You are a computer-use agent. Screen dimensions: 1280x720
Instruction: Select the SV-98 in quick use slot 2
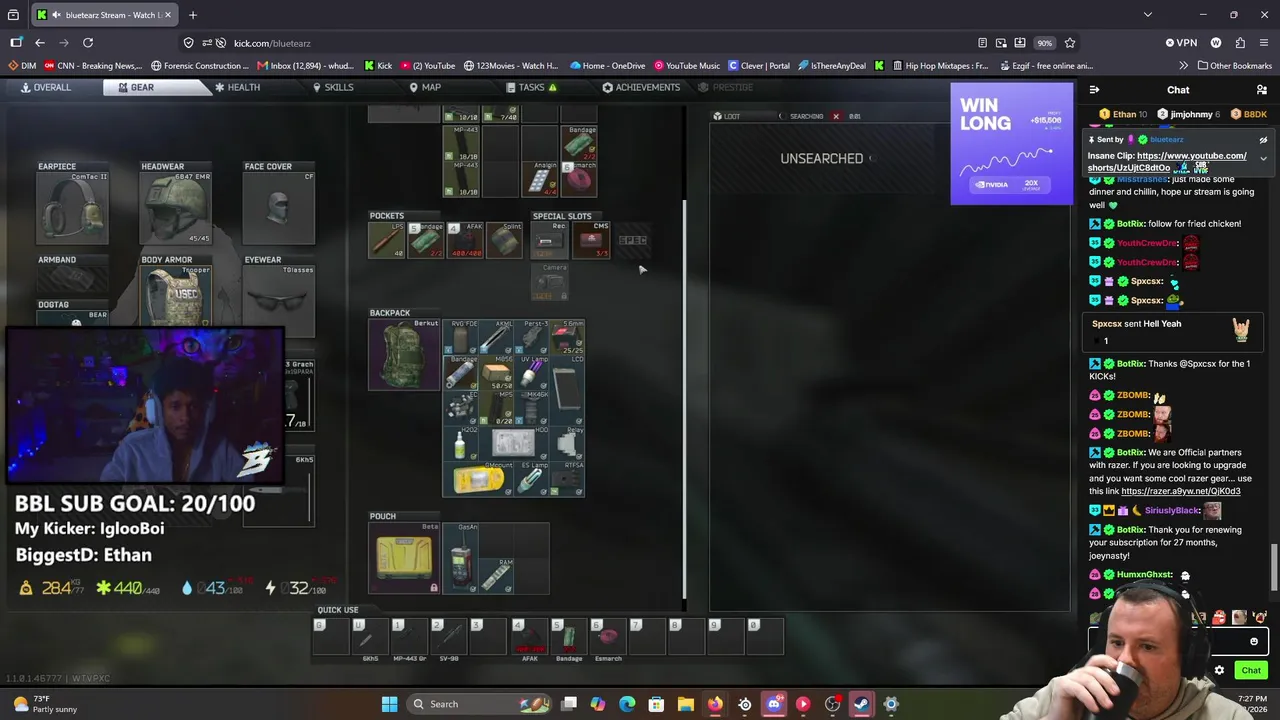pos(449,637)
